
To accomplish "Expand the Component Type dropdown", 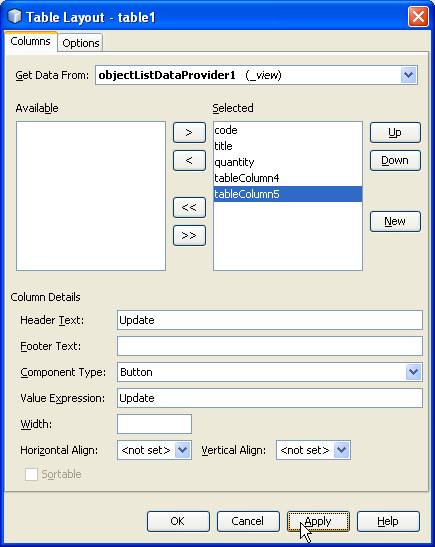I will [x=413, y=372].
